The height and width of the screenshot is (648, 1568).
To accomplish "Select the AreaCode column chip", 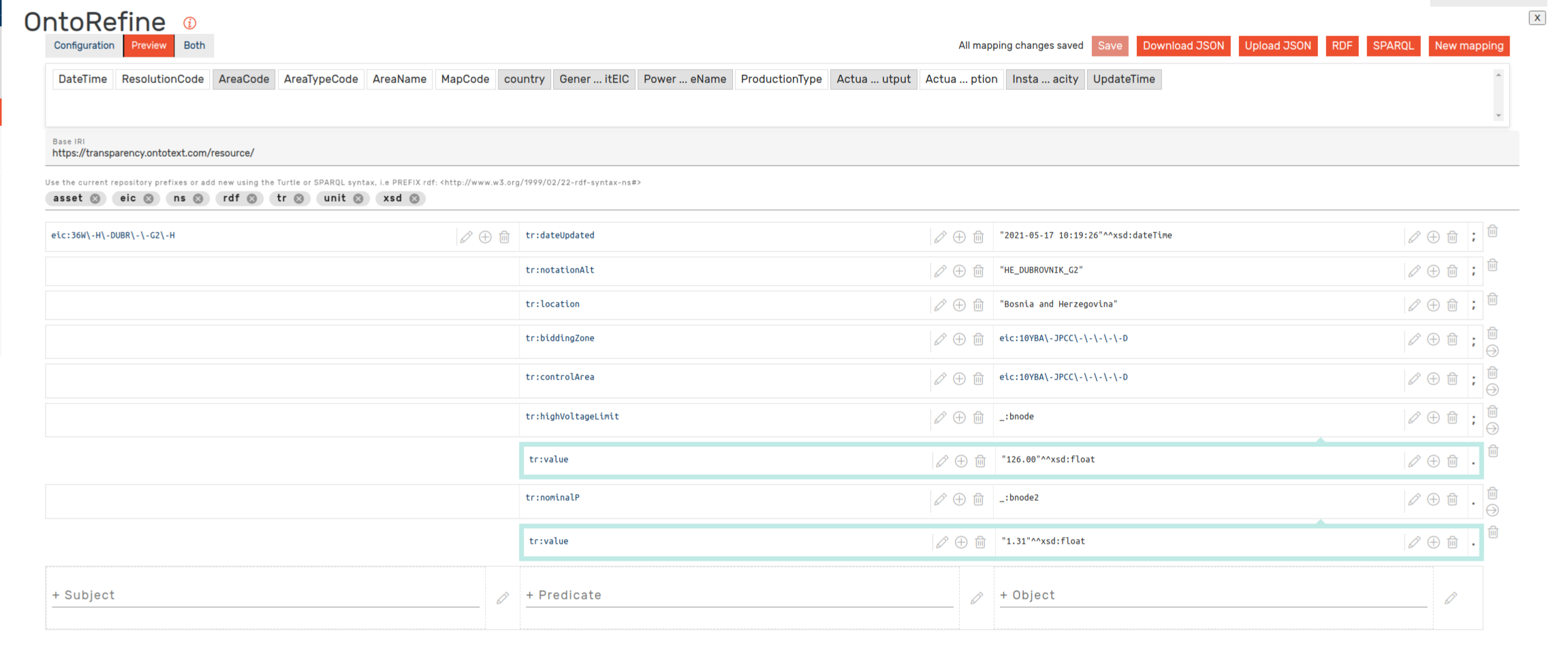I will (x=244, y=79).
